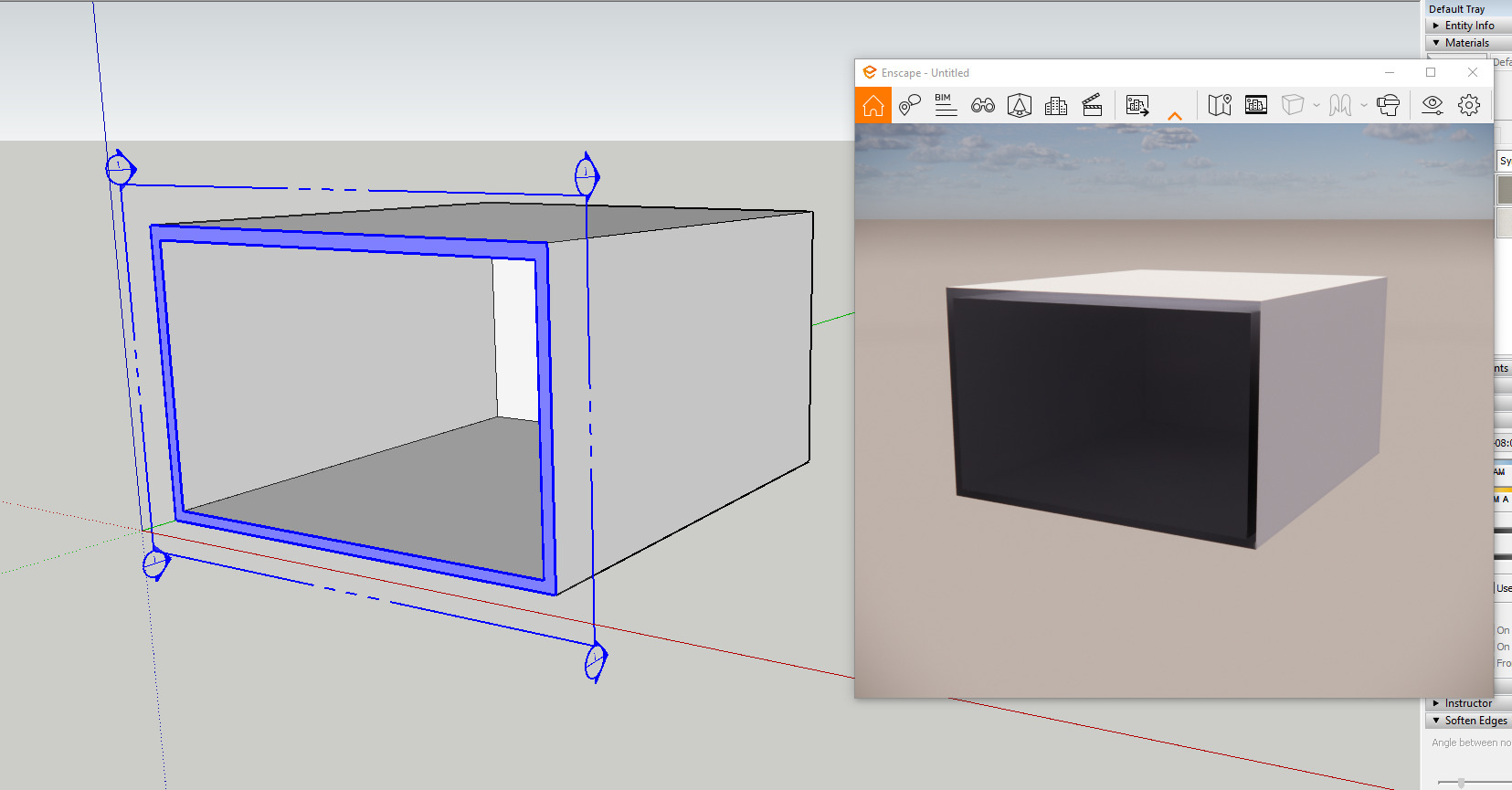
Task: Click the Screenshot export icon
Action: coord(1137,106)
